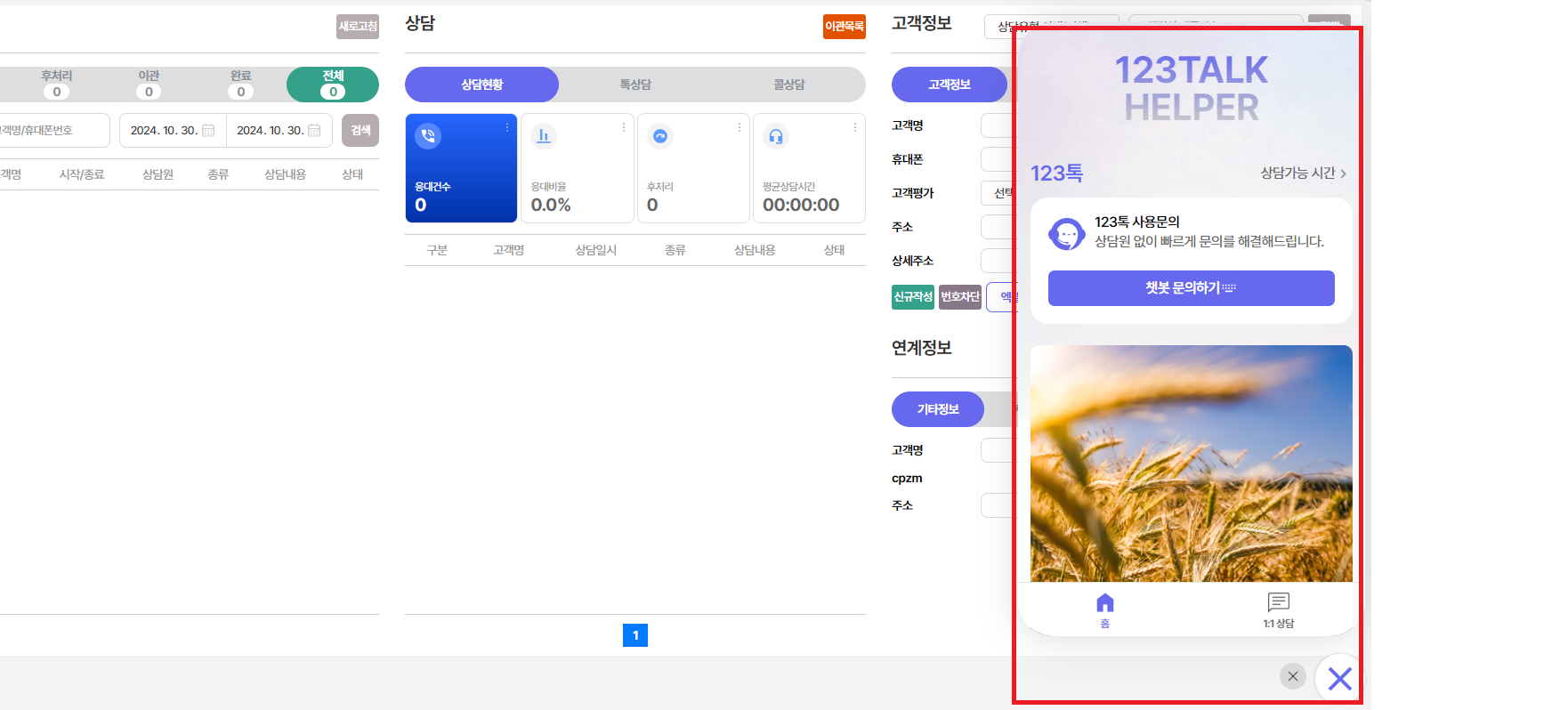The width and height of the screenshot is (1568, 710).
Task: Select the 완료 status filter
Action: [240, 84]
